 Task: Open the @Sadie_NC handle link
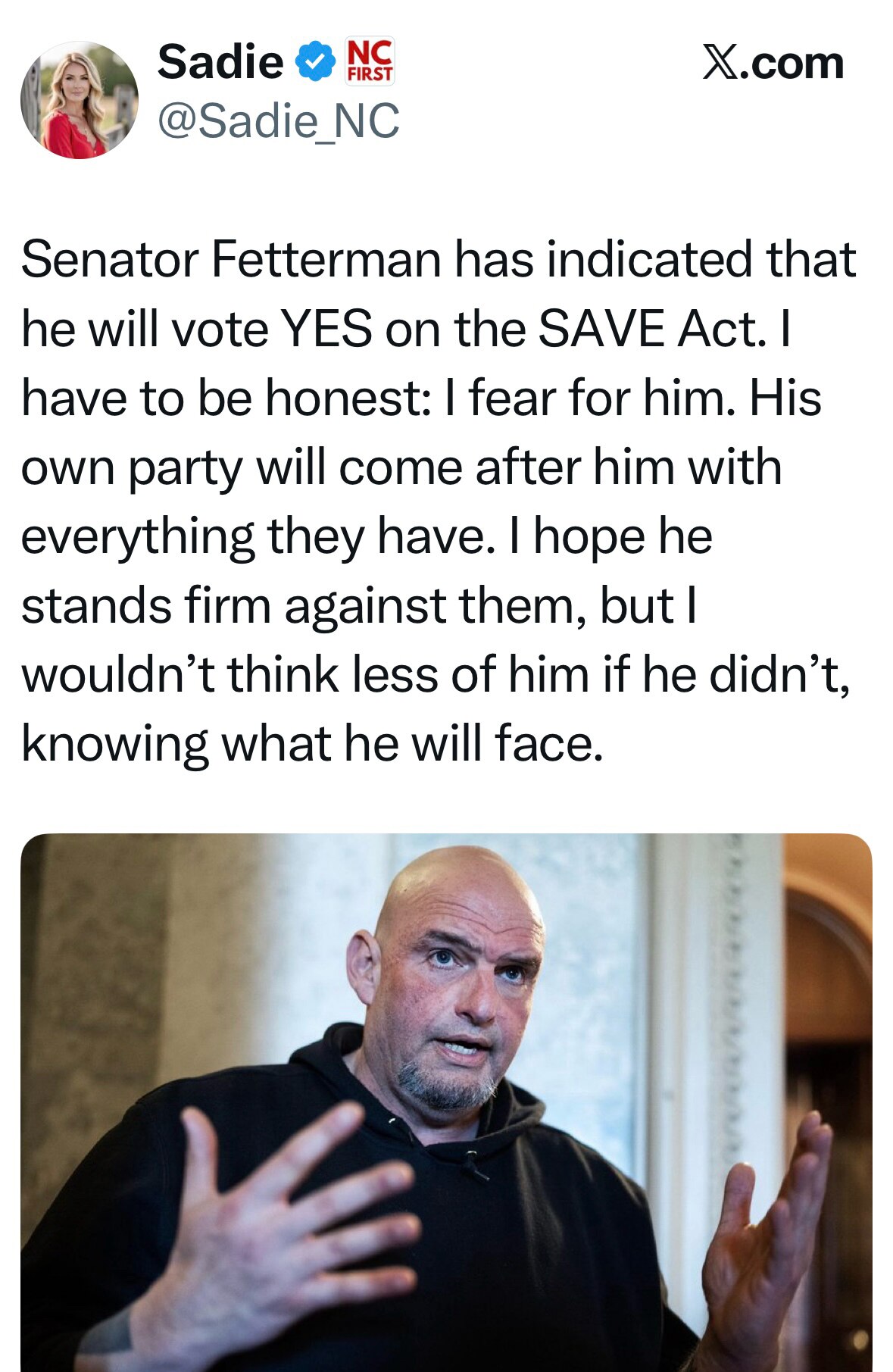tap(278, 121)
